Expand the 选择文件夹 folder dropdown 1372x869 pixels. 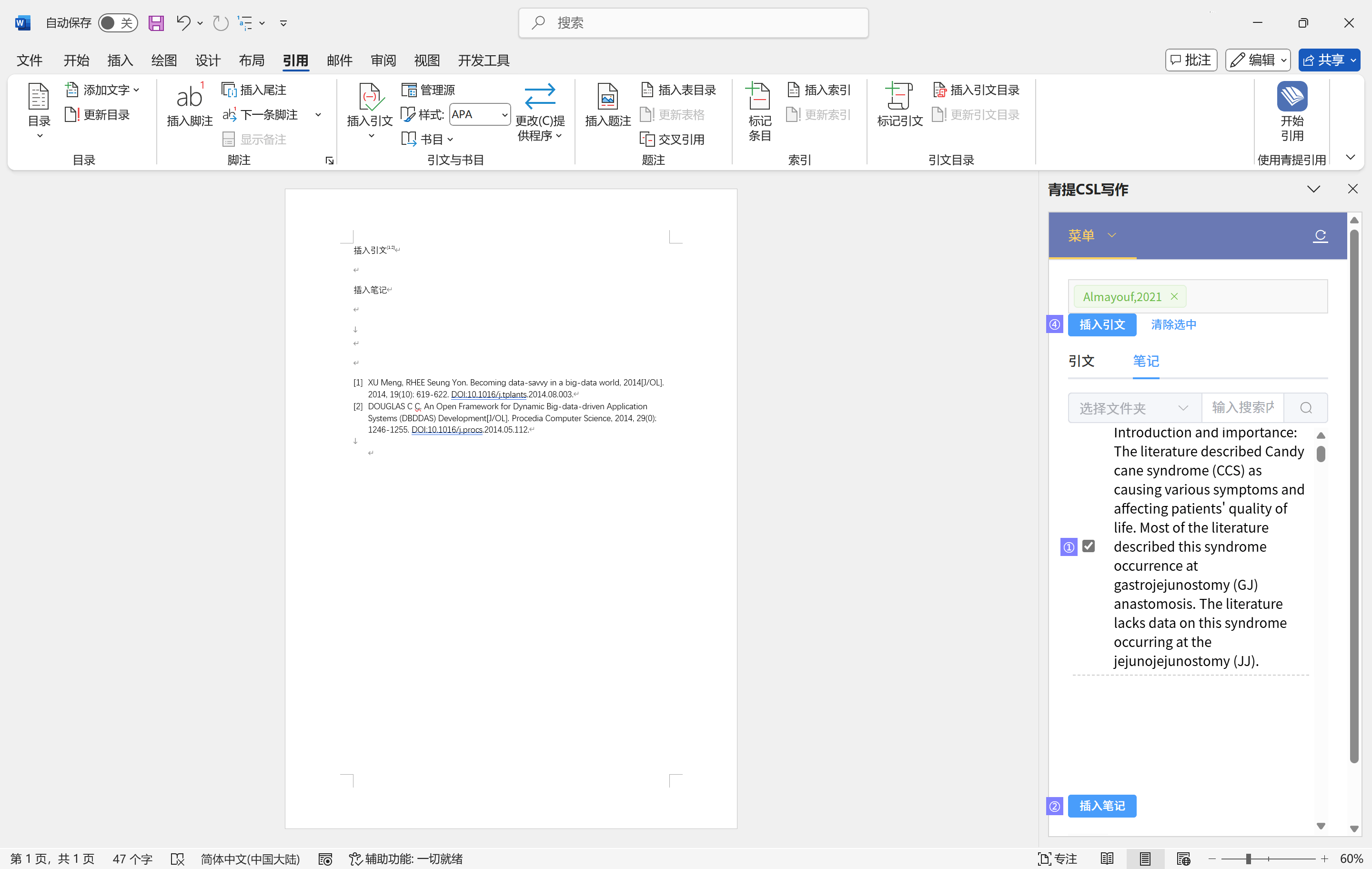pyautogui.click(x=1134, y=408)
